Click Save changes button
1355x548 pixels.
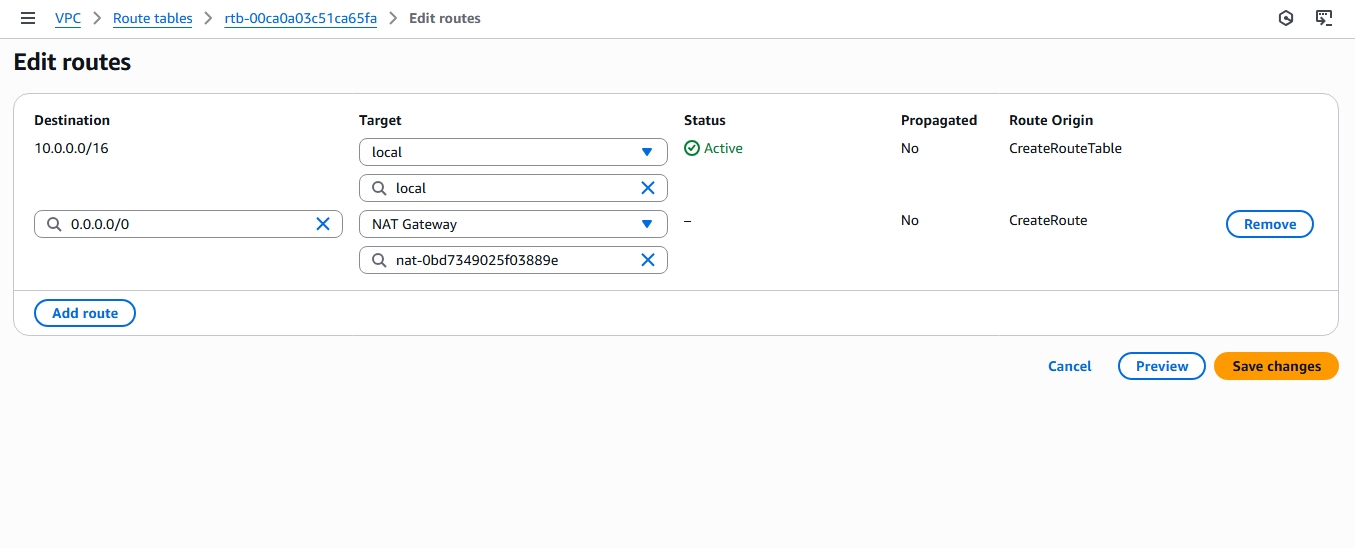[x=1275, y=366]
